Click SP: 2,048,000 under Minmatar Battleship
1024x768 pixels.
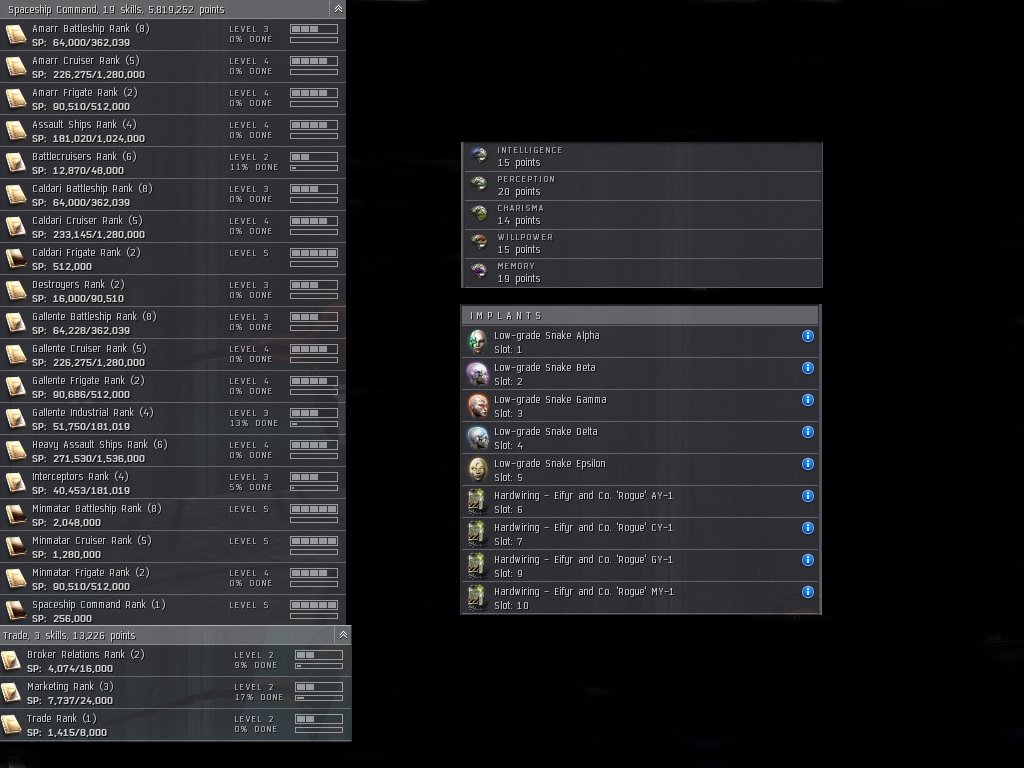click(x=66, y=522)
